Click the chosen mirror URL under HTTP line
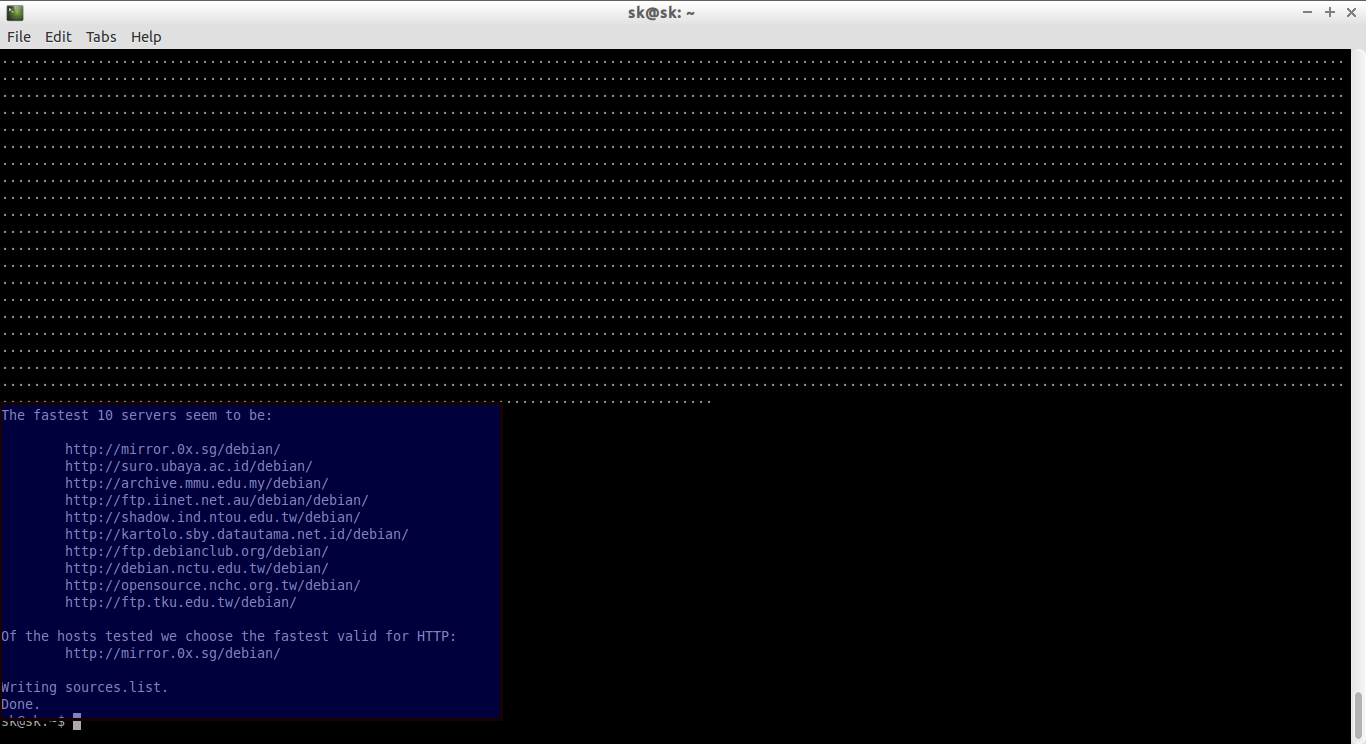 click(173, 654)
